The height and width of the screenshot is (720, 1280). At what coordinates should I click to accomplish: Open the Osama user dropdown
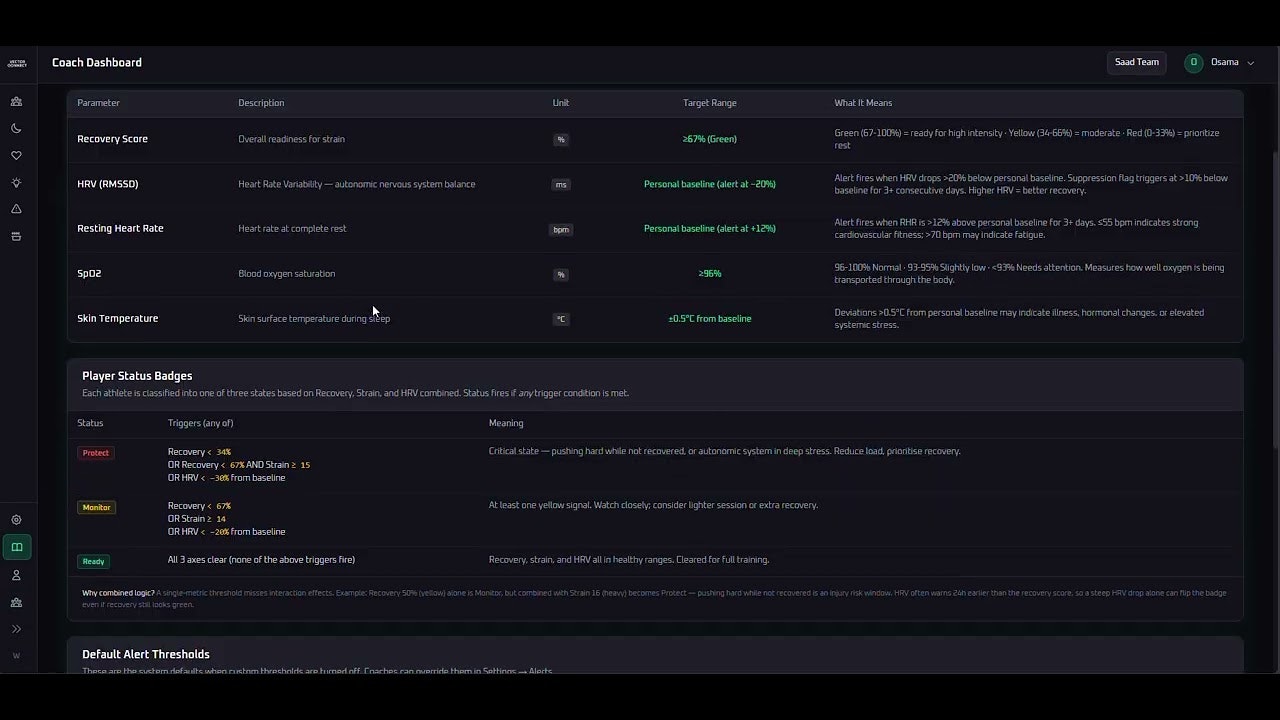[1220, 62]
